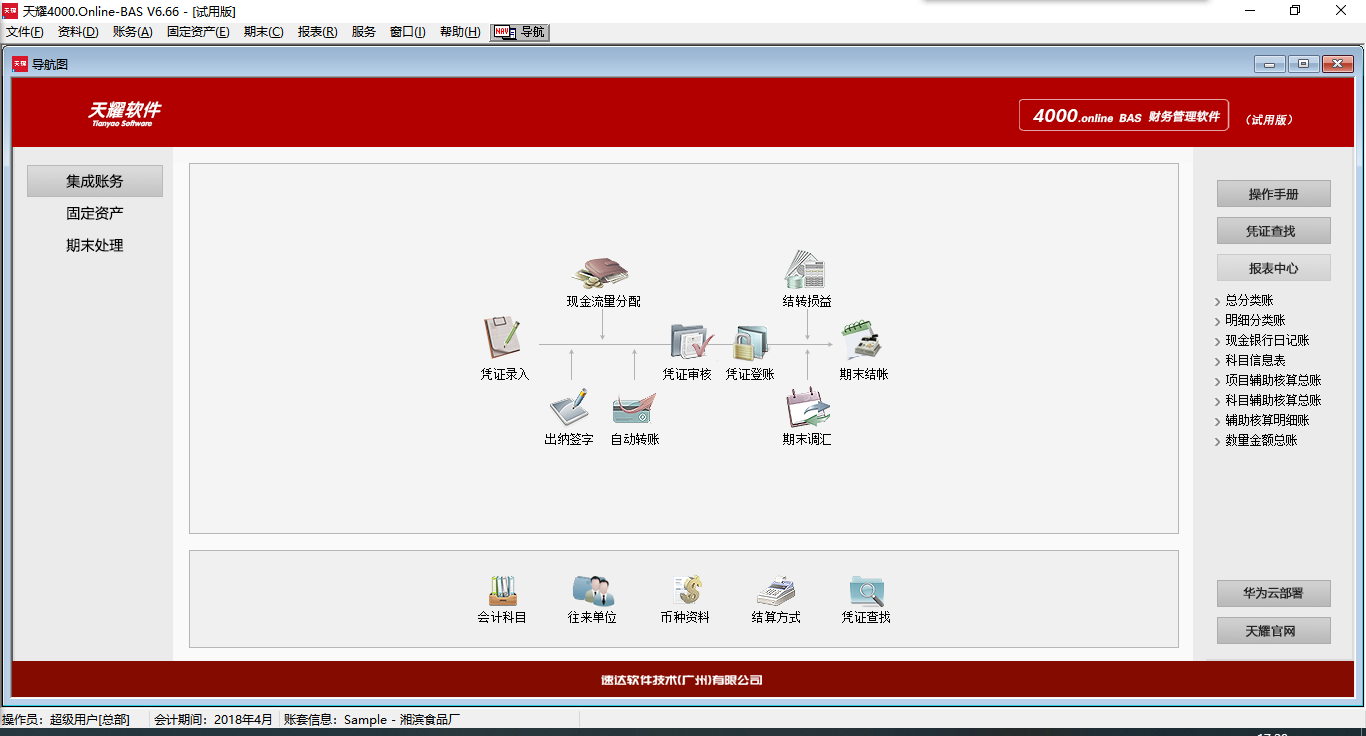
Task: Open the 固定资产(E) menu
Action: pyautogui.click(x=198, y=32)
